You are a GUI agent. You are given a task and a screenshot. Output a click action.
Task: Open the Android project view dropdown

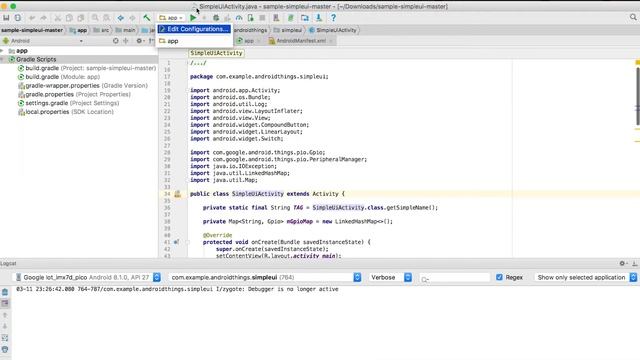(42, 41)
